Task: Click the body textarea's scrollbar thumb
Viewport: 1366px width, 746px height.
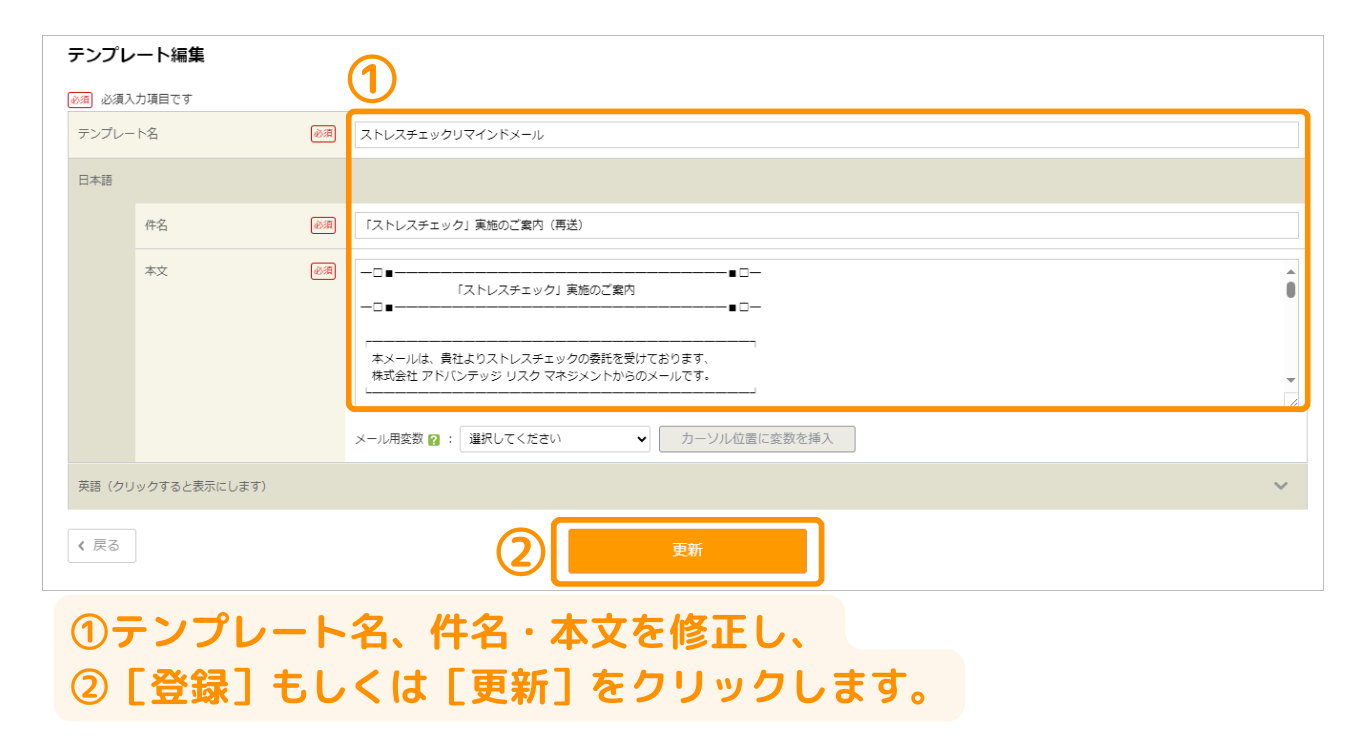Action: [1290, 290]
